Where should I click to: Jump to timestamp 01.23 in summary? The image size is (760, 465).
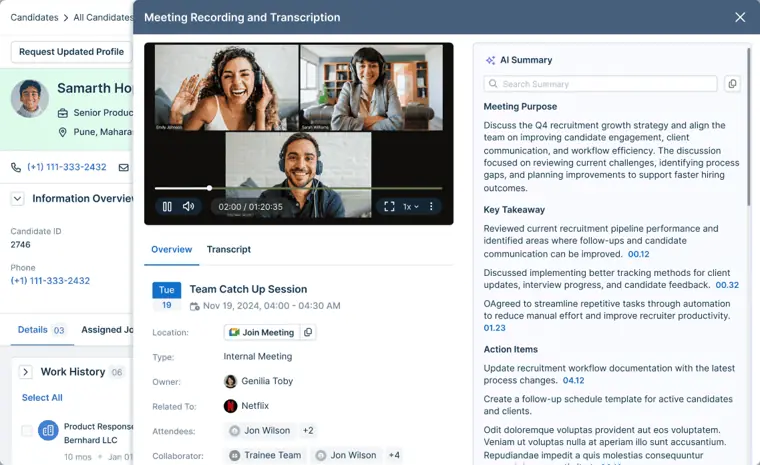[494, 328]
